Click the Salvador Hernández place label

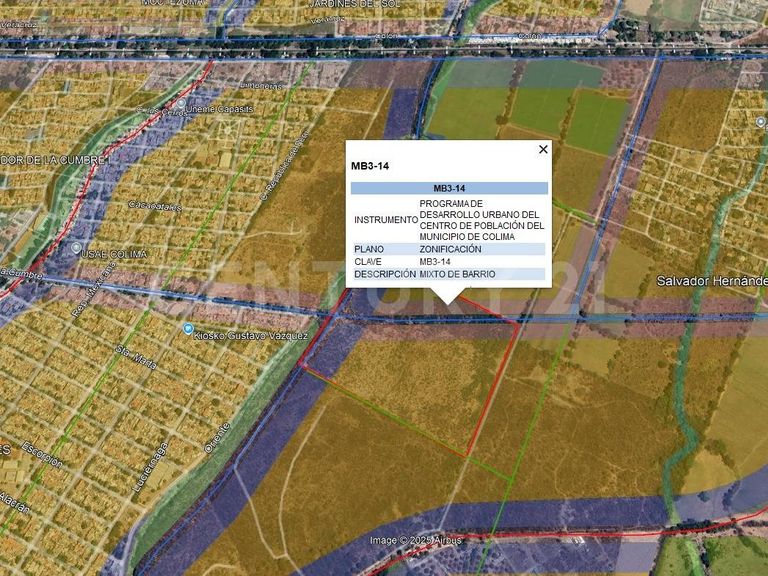[x=712, y=281]
